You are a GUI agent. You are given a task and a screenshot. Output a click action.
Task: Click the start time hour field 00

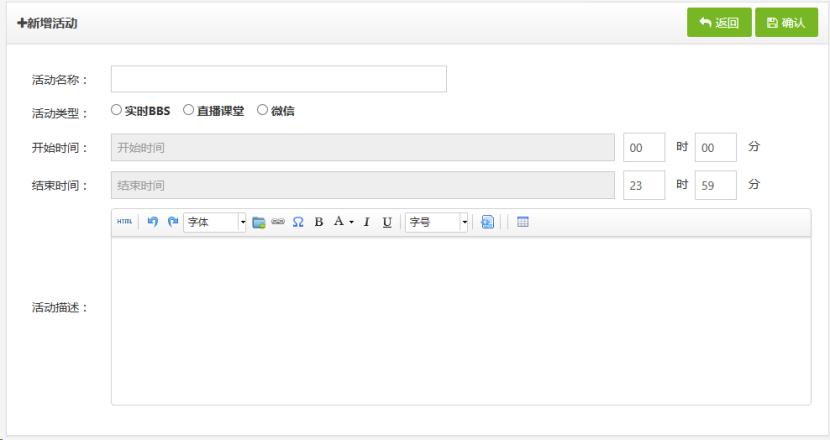click(644, 147)
